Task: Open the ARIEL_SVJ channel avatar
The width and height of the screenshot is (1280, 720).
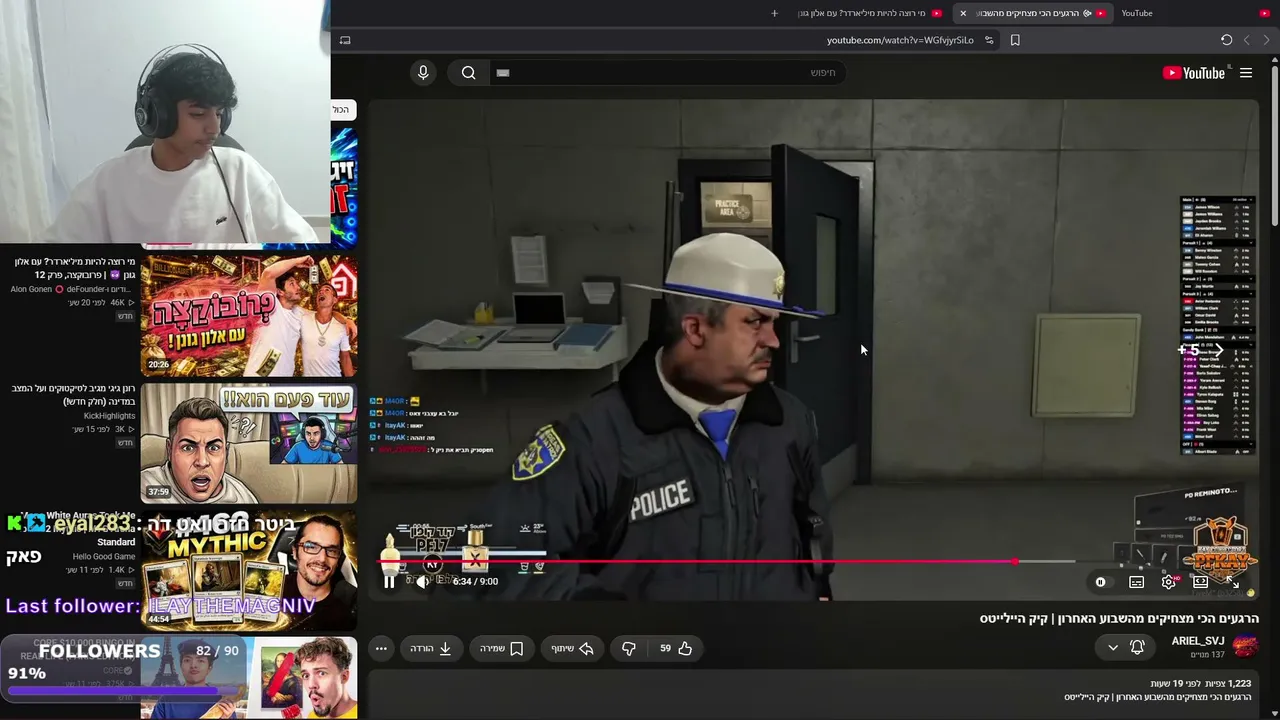Action: (x=1245, y=647)
